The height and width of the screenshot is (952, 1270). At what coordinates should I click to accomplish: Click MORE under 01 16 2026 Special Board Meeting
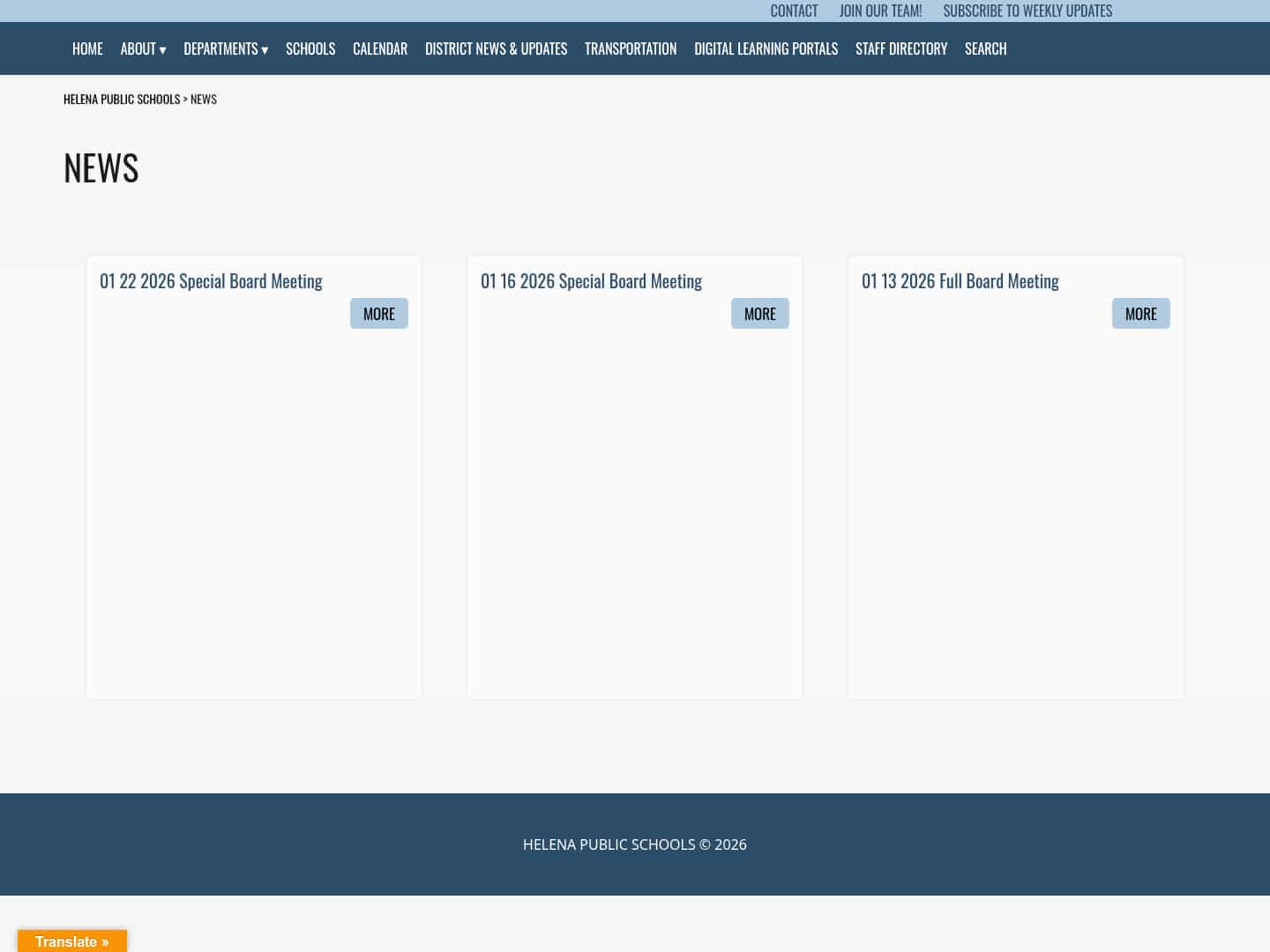click(759, 313)
